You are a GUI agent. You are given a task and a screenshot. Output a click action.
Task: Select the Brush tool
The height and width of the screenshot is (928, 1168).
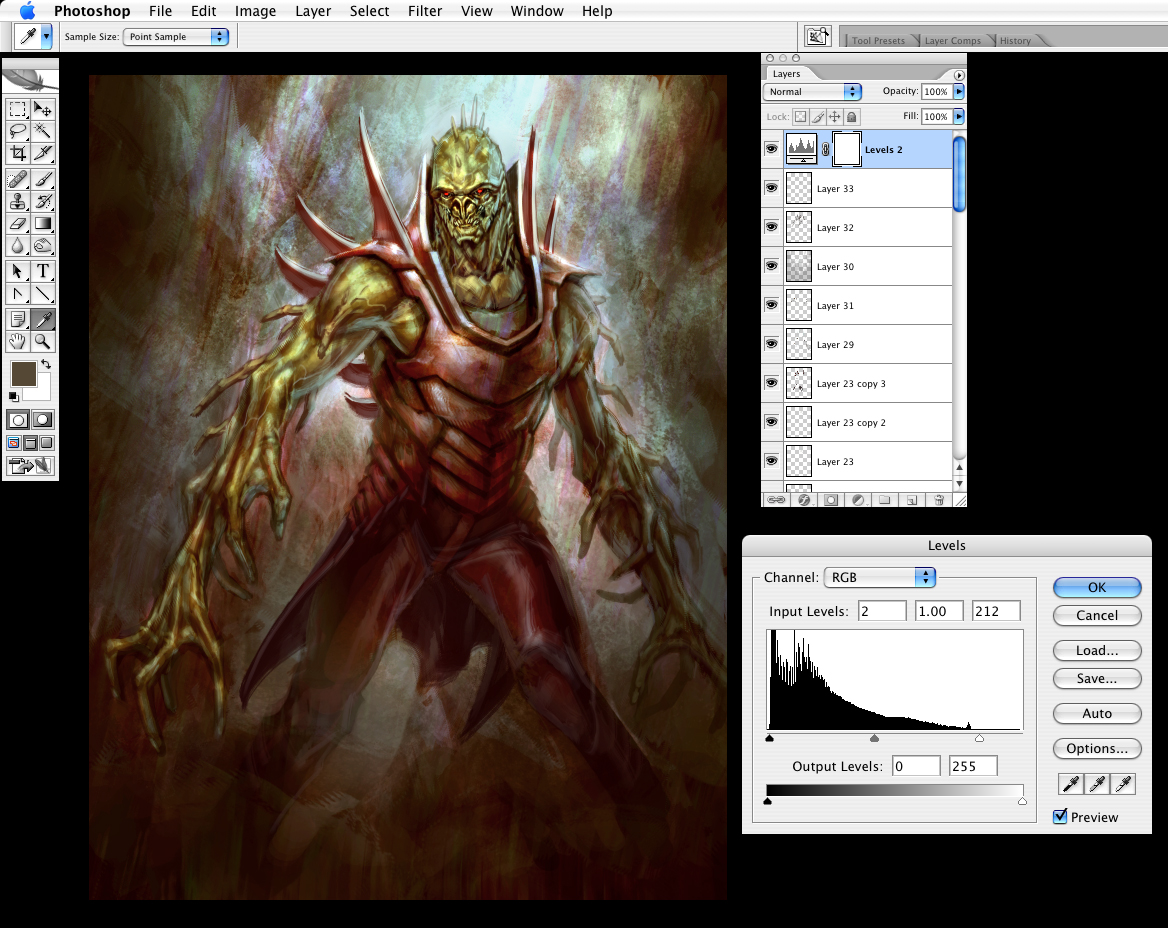(x=43, y=179)
